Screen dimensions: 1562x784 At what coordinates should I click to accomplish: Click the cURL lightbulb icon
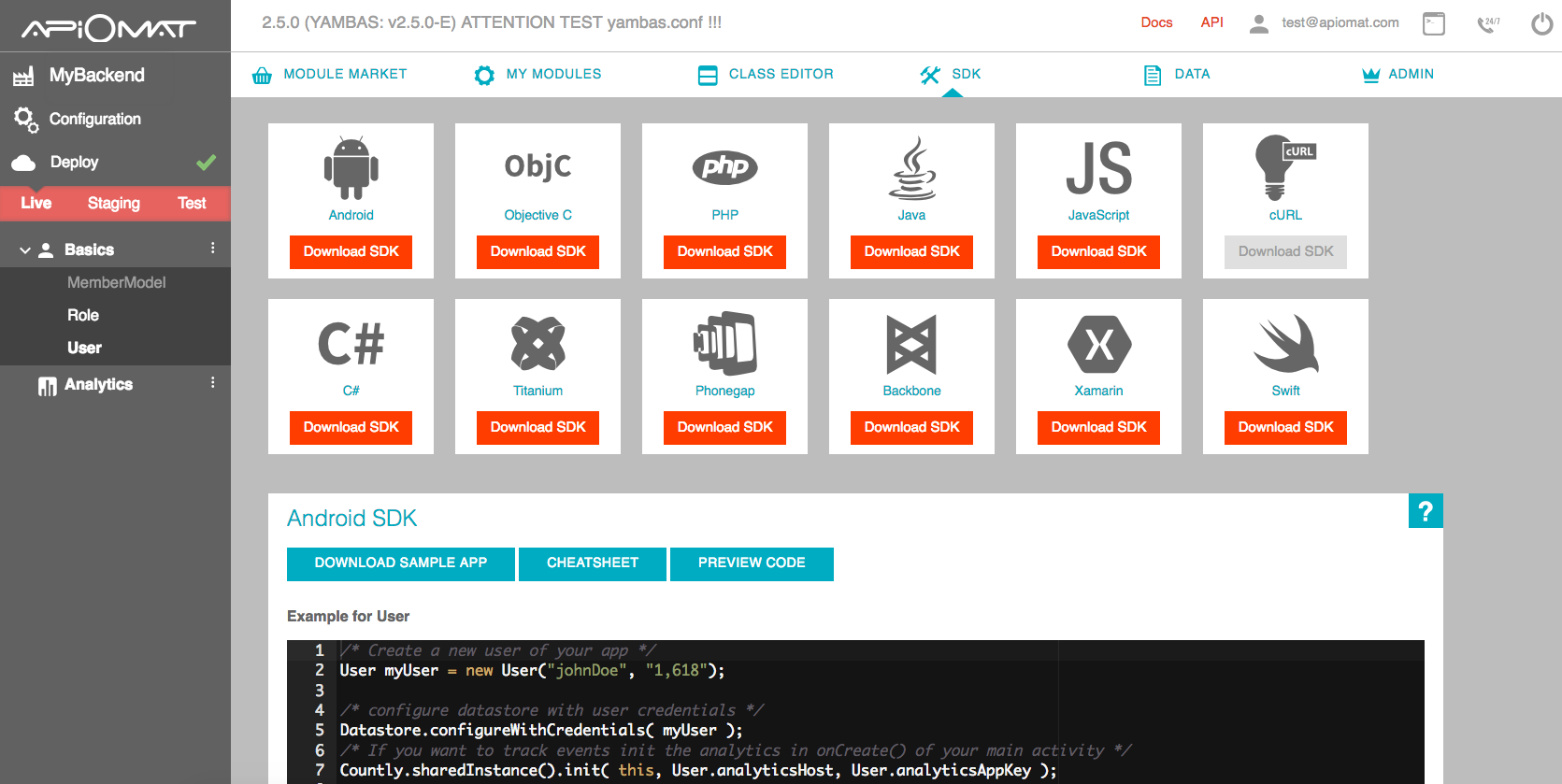point(1285,167)
